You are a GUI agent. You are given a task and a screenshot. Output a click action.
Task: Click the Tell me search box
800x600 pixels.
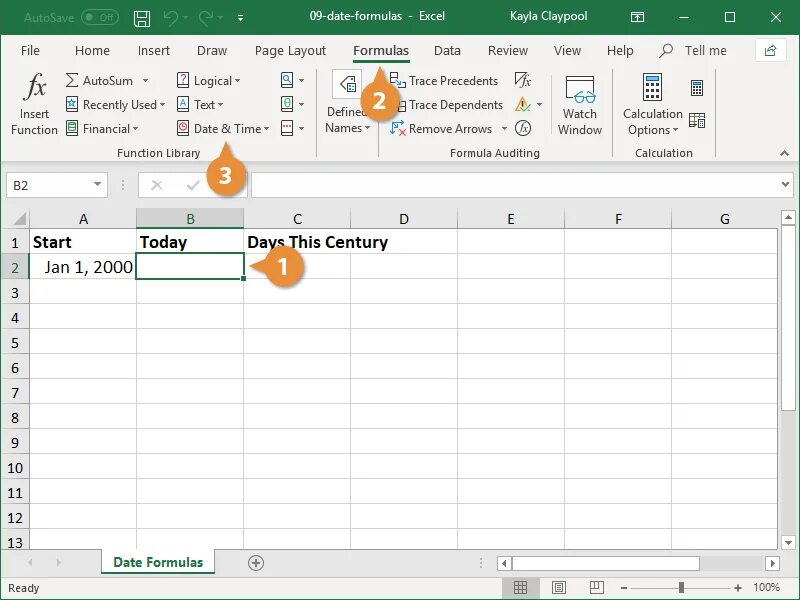coord(693,51)
